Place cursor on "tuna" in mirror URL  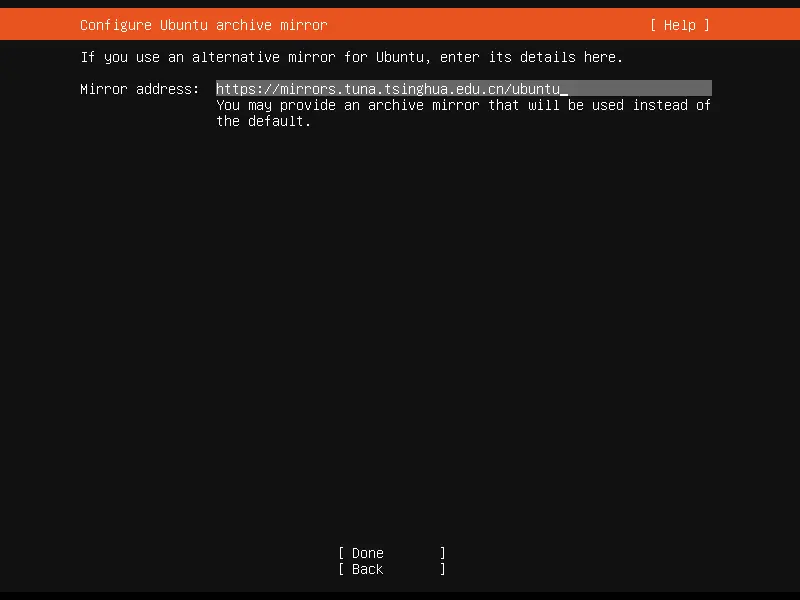coord(360,89)
